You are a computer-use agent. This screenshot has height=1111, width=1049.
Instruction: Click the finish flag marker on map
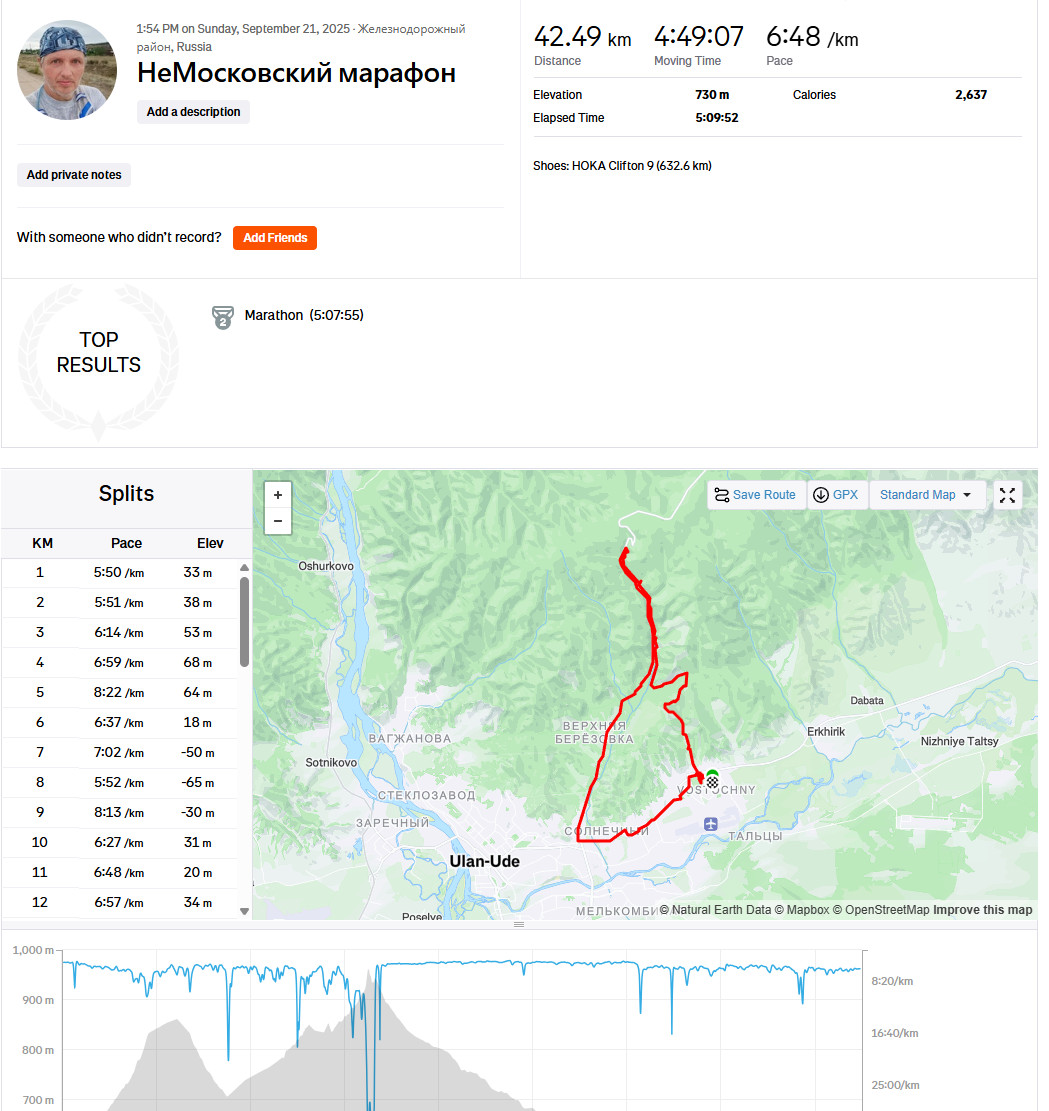click(712, 782)
